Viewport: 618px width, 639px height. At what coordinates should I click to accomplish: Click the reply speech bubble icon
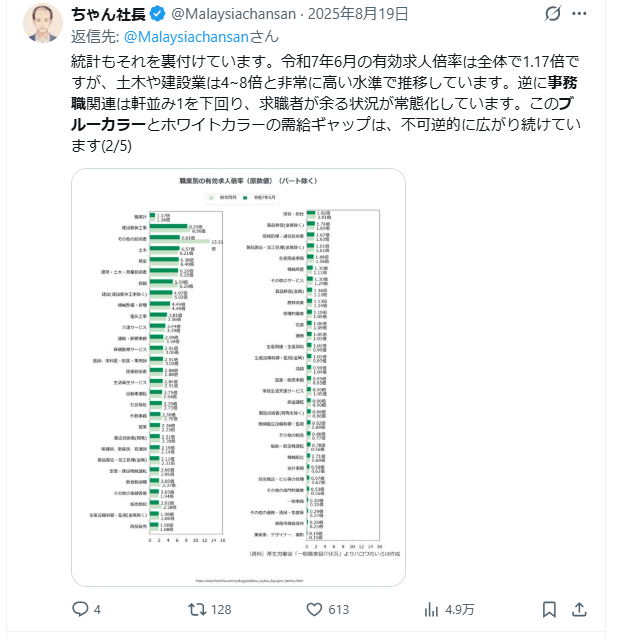pos(81,609)
